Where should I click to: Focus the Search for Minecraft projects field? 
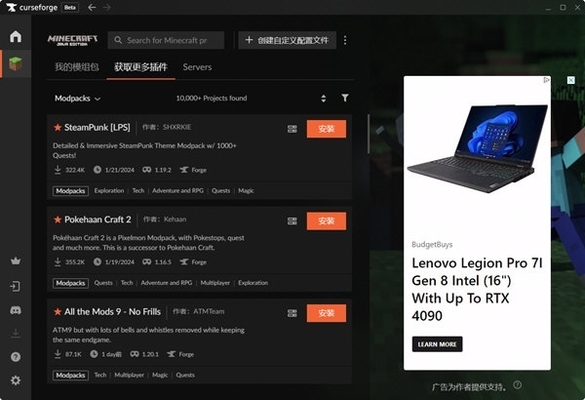[x=166, y=40]
